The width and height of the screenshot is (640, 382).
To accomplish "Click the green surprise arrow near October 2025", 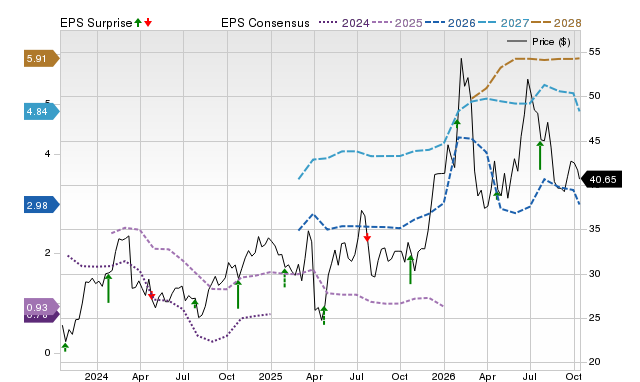I will [411, 270].
